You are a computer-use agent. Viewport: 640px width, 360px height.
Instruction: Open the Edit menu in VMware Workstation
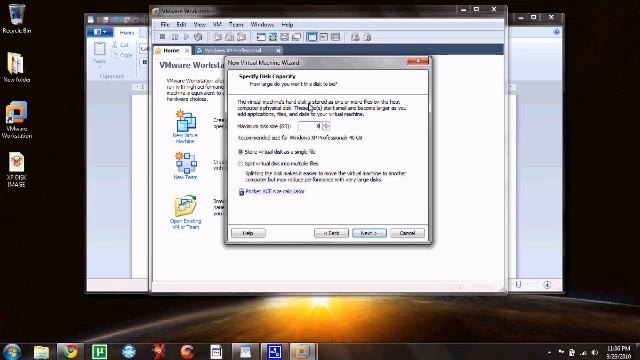point(181,24)
